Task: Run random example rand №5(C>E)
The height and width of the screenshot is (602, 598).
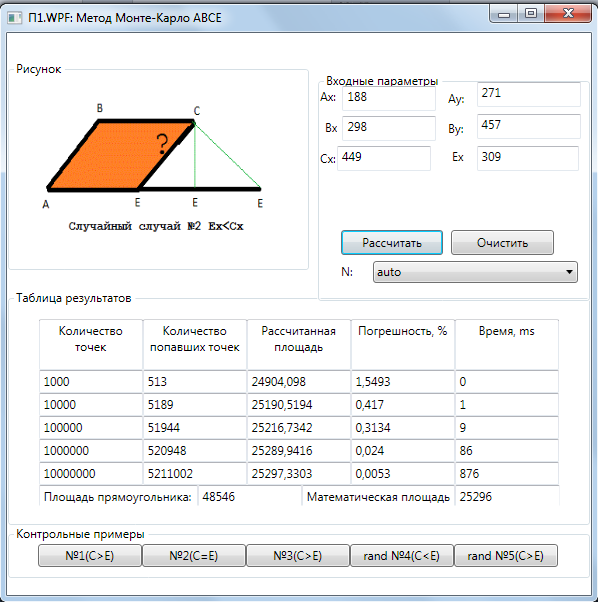Action: (x=506, y=556)
